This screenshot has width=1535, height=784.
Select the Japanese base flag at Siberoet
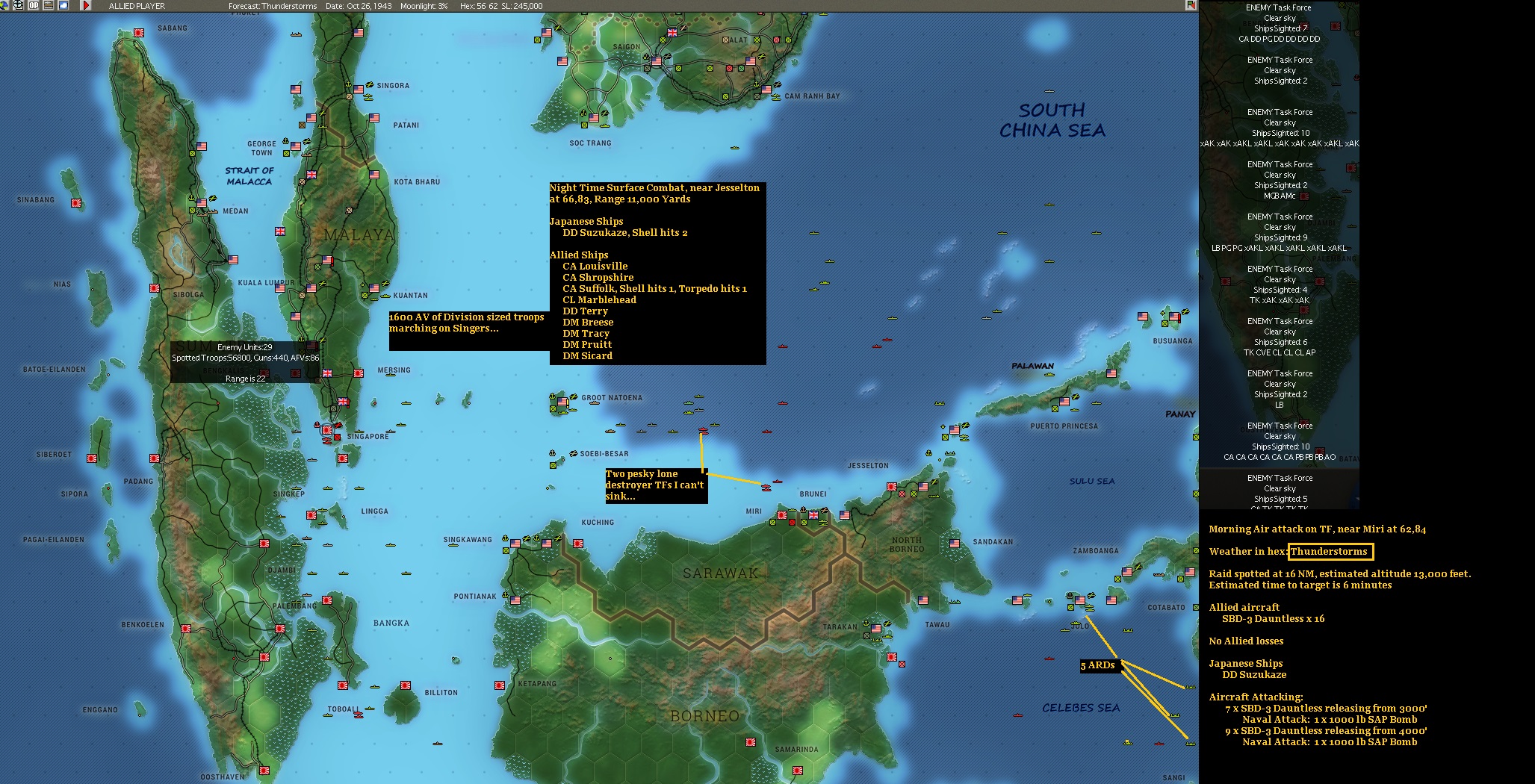pos(92,458)
